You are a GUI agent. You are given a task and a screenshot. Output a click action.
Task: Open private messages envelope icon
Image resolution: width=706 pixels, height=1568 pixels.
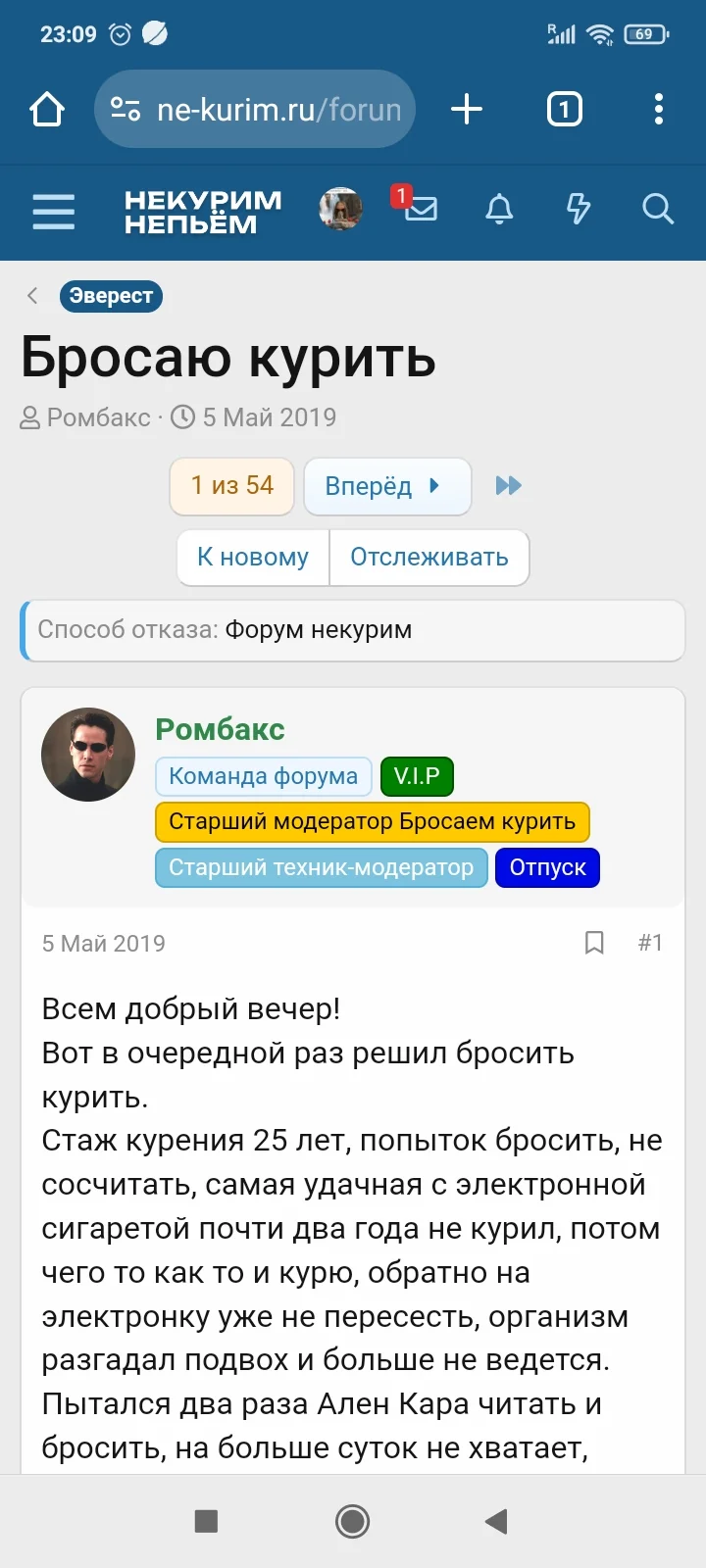[x=421, y=208]
